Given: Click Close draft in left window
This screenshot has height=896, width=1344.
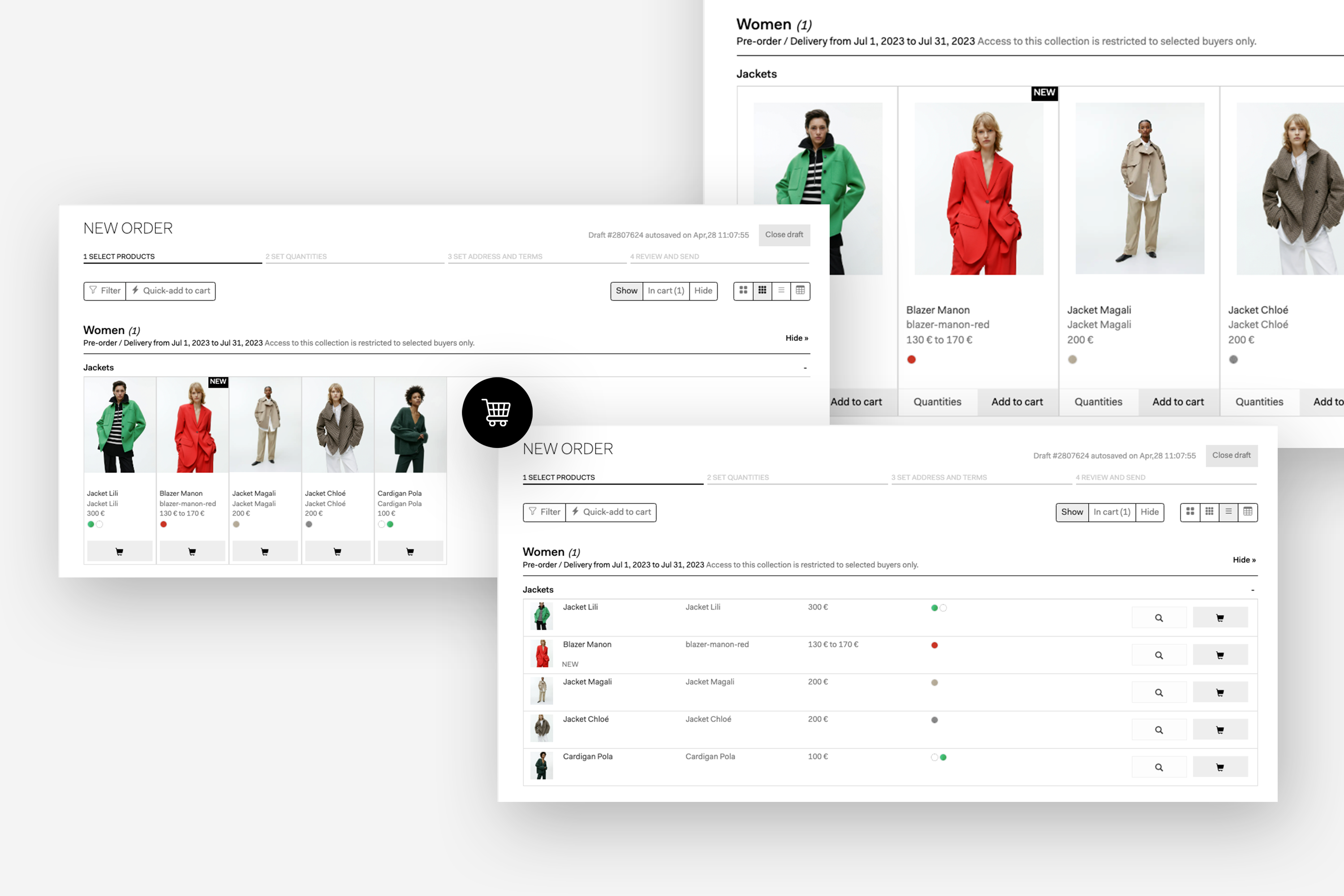Looking at the screenshot, I should (784, 235).
